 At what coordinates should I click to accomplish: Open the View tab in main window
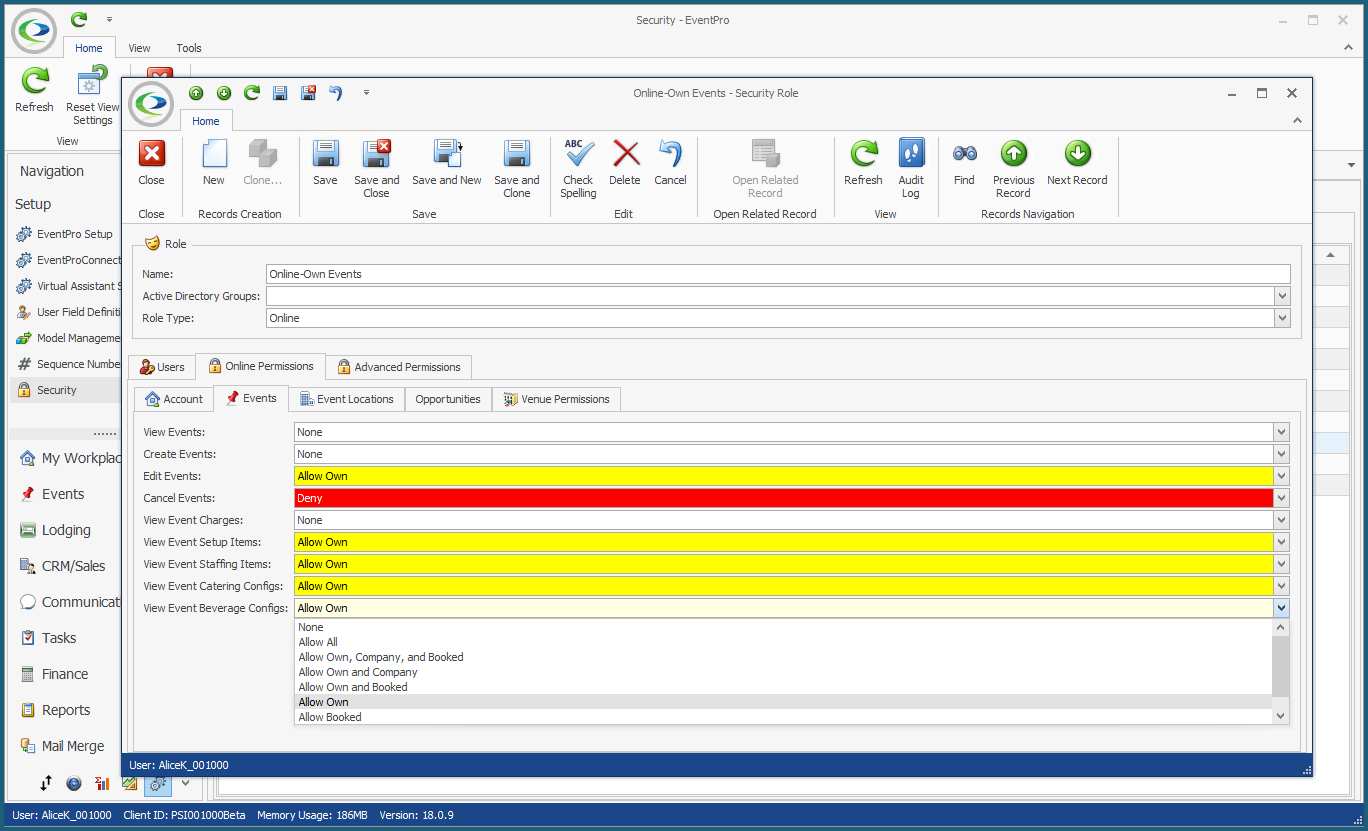coord(139,48)
